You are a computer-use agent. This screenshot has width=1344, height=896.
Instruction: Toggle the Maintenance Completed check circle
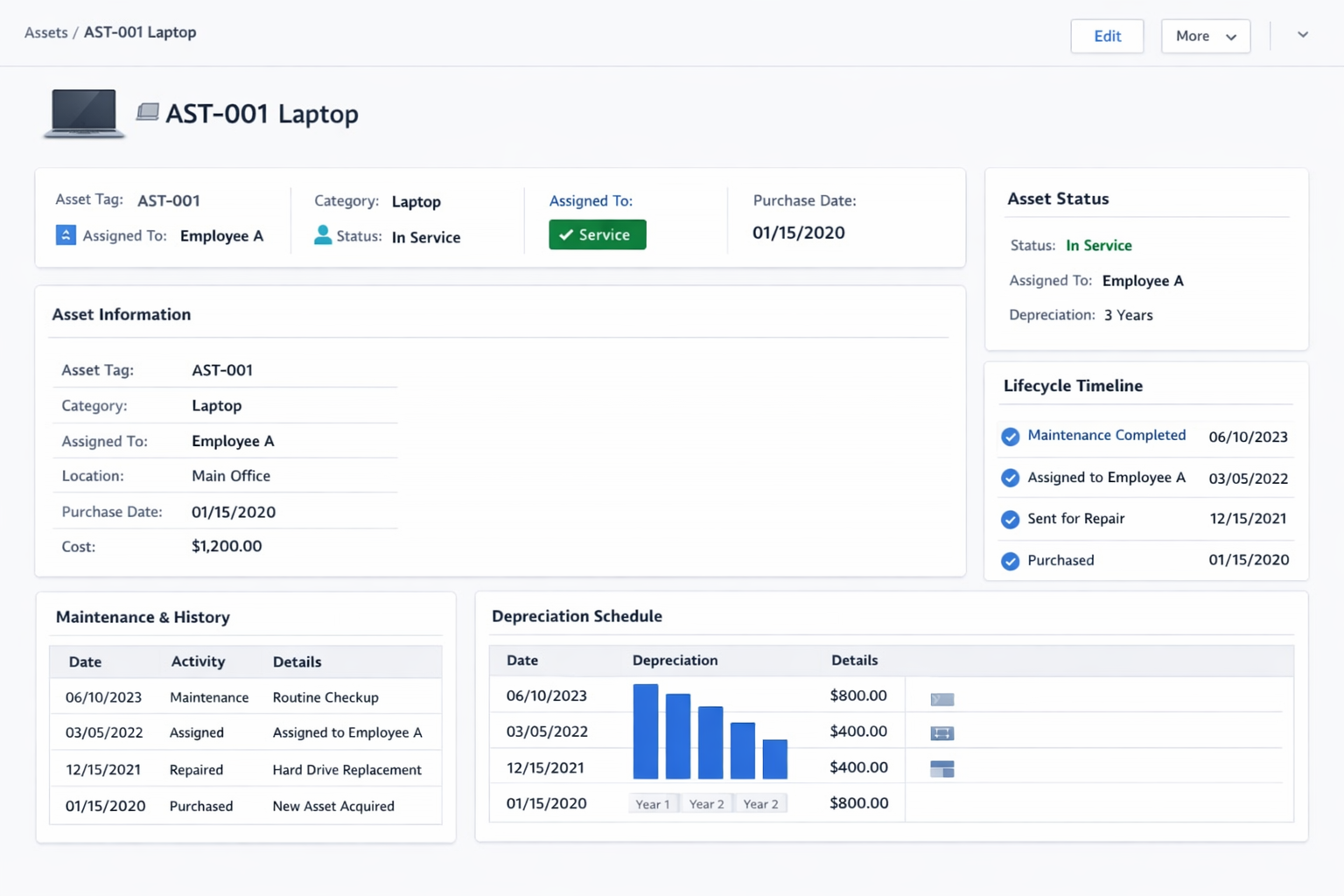[x=1010, y=437]
